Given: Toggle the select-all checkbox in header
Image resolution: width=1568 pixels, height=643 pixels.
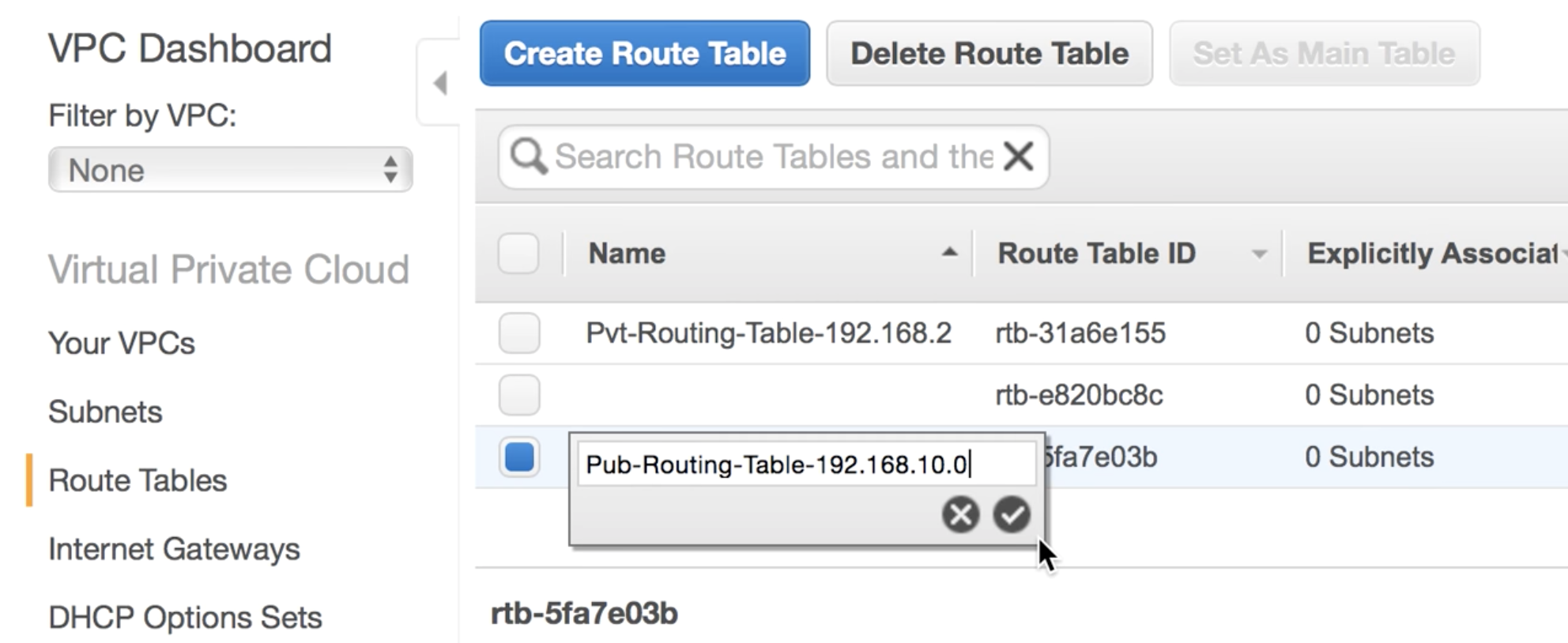Looking at the screenshot, I should click(x=518, y=253).
